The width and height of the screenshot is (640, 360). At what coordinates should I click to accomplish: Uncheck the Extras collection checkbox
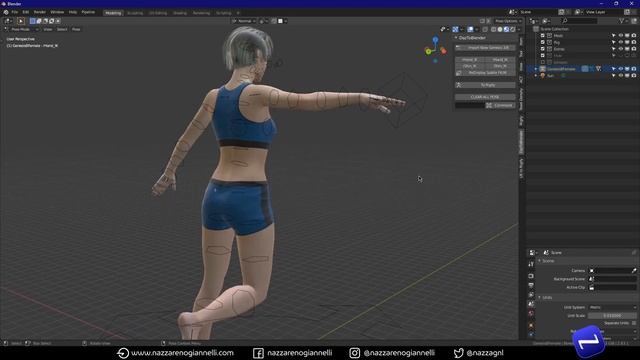click(543, 49)
